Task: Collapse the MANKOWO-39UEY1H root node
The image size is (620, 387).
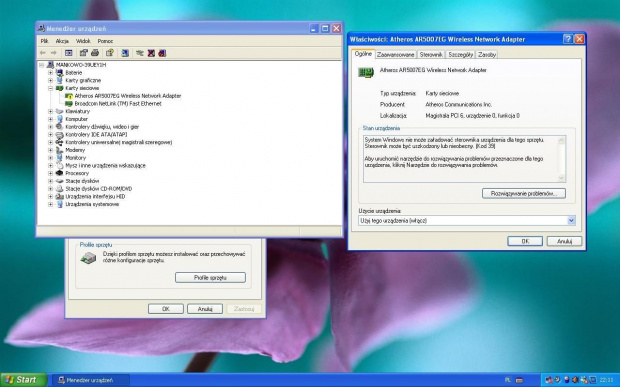Action: click(42, 65)
